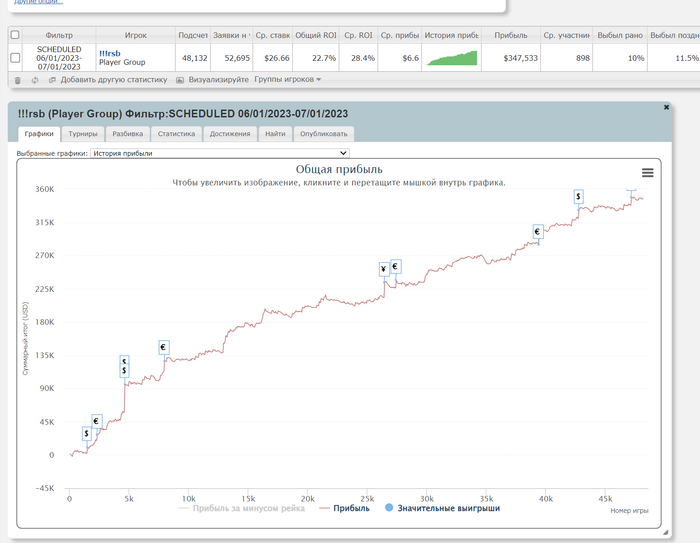
Task: Click the '$347,533' profit cell
Action: tap(511, 58)
